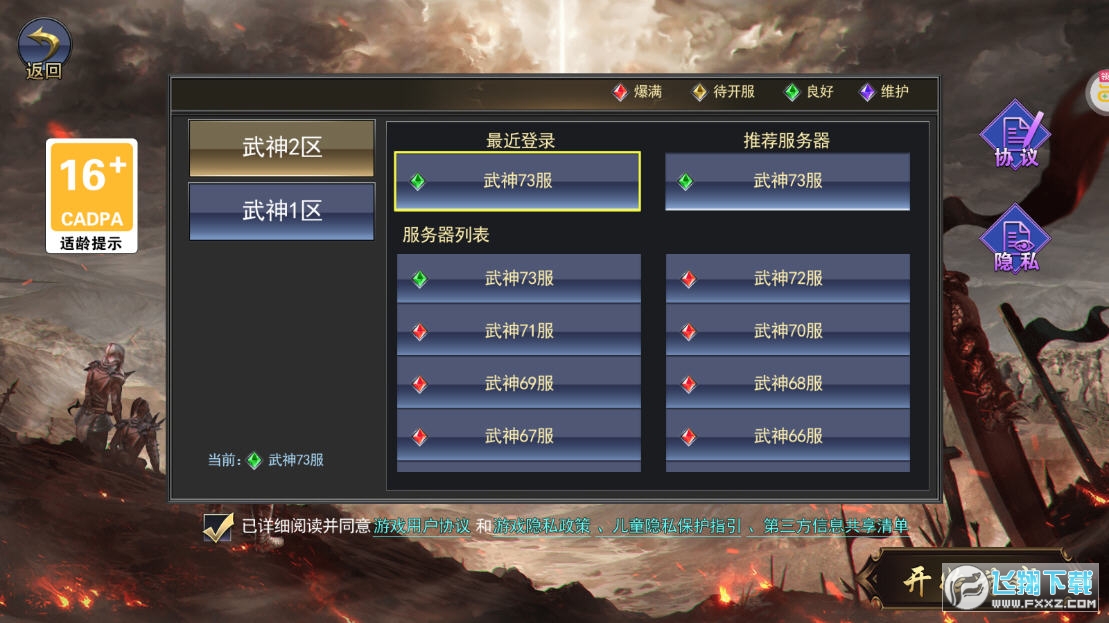Click the purple 维护 status gem

pos(867,92)
